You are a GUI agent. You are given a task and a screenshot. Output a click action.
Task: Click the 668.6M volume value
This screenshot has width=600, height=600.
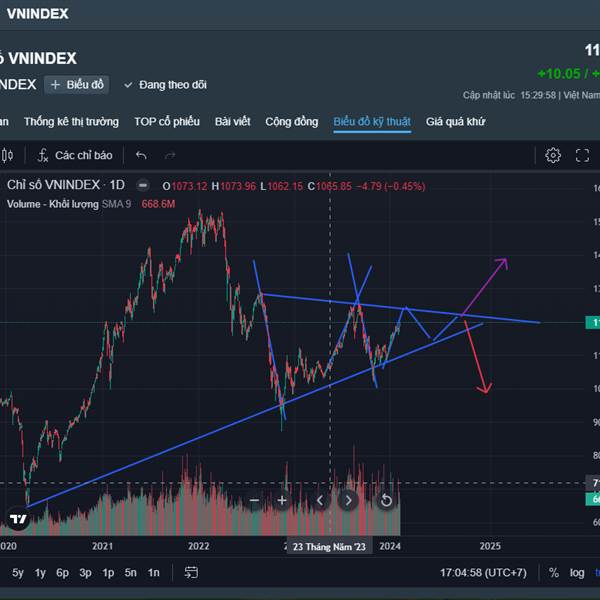[x=158, y=204]
